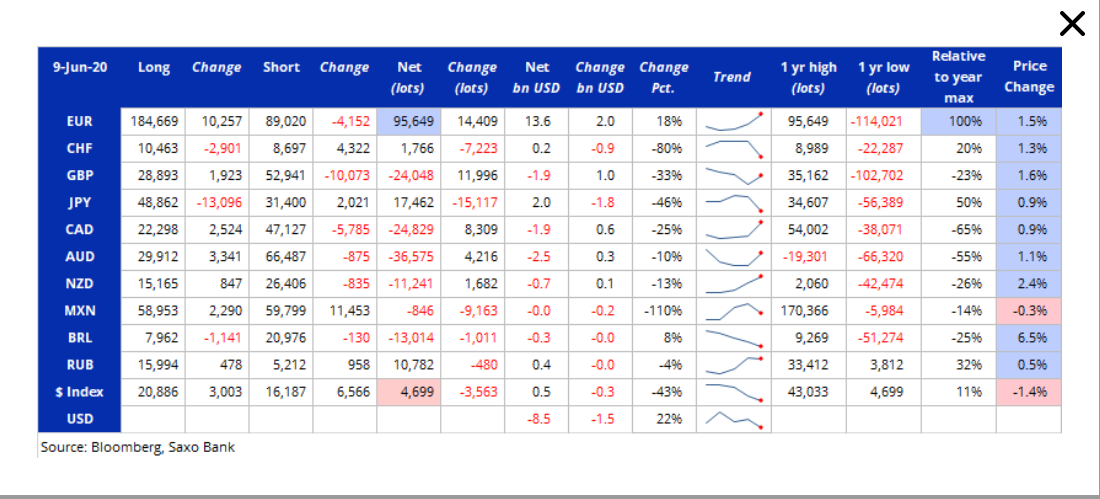Click the EUR 100% relative cell

coord(959,121)
